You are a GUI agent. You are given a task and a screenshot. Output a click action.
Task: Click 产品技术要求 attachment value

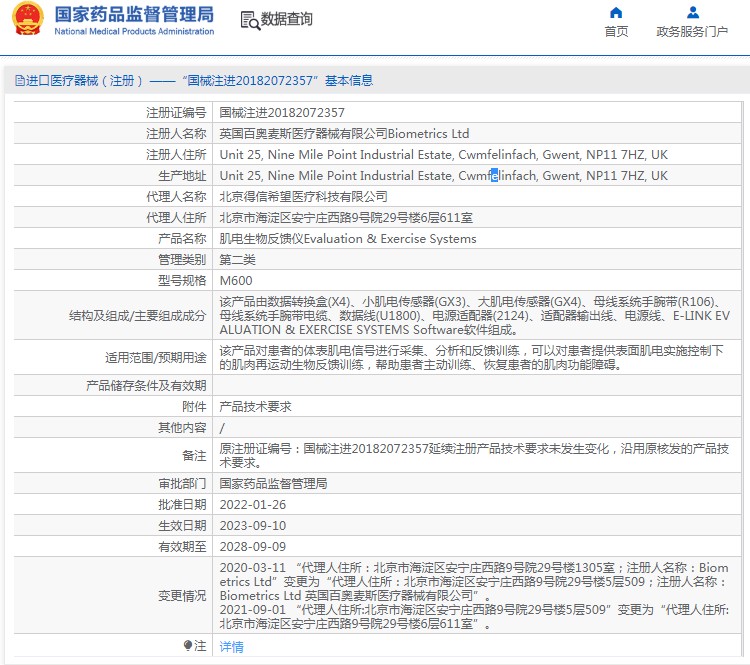coord(255,407)
